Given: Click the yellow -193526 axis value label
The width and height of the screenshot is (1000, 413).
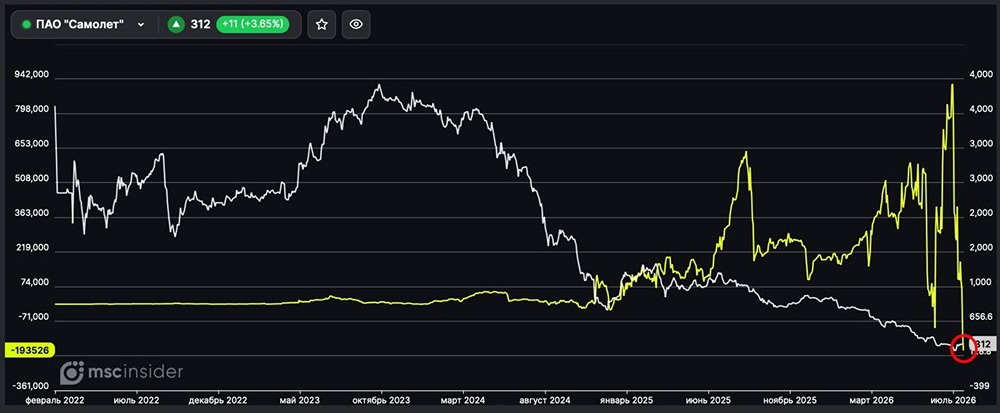Looking at the screenshot, I should tap(29, 350).
